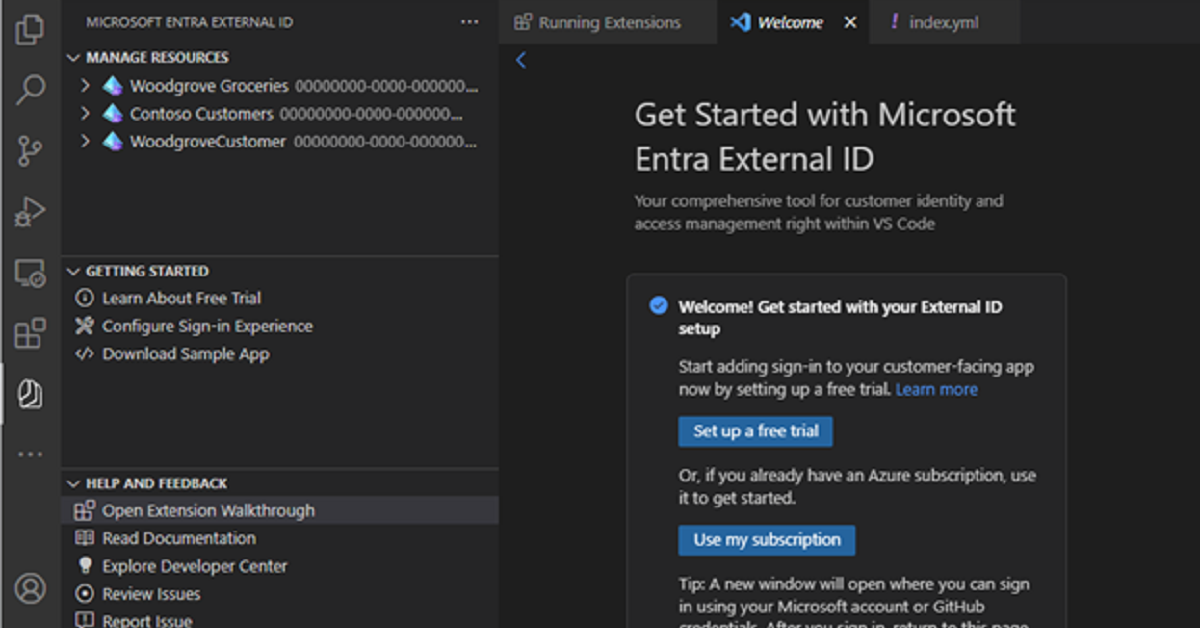This screenshot has height=628, width=1200.
Task: Open the Source Control view
Action: click(30, 151)
